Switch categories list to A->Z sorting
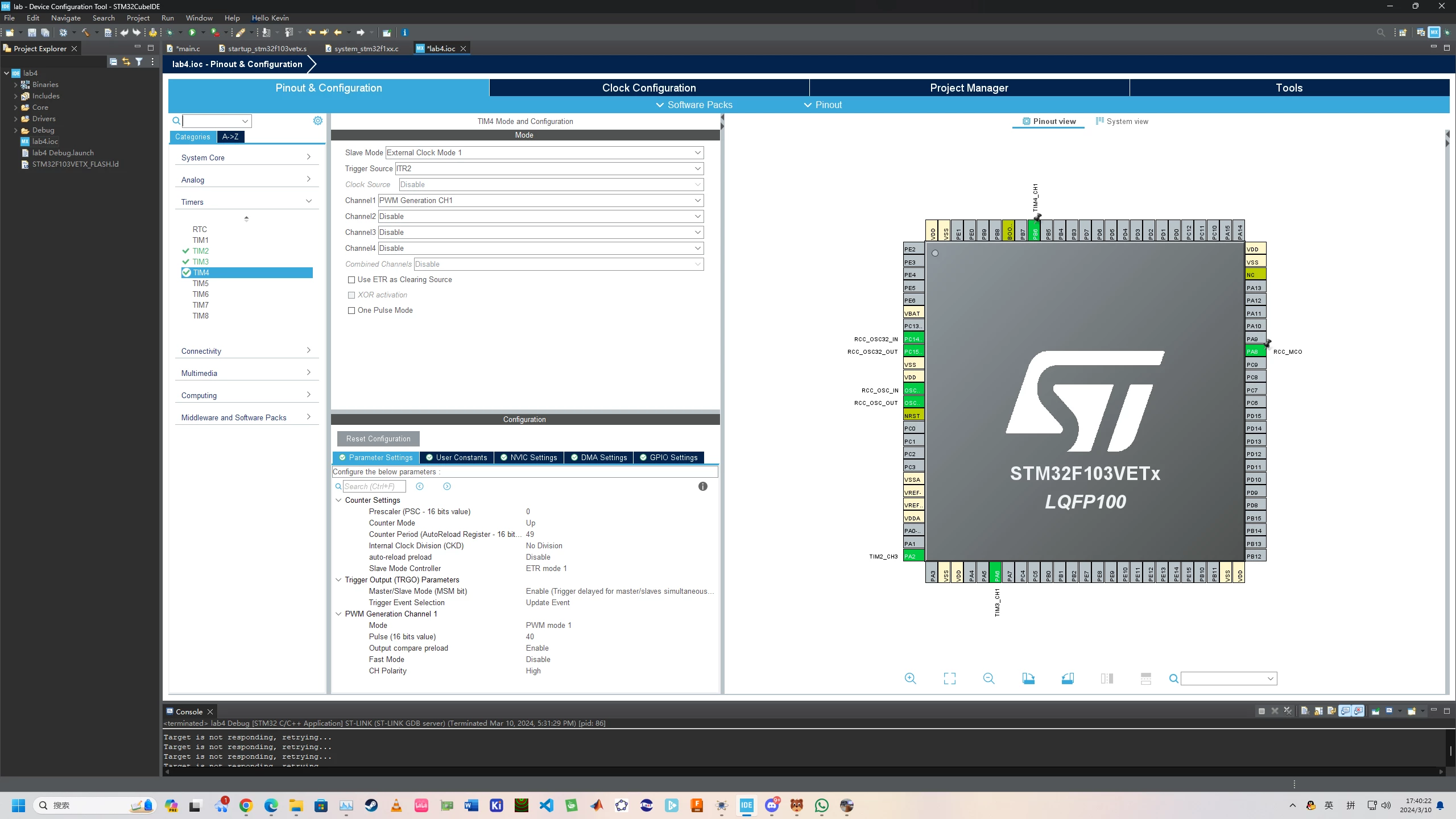The image size is (1456, 819). [230, 136]
